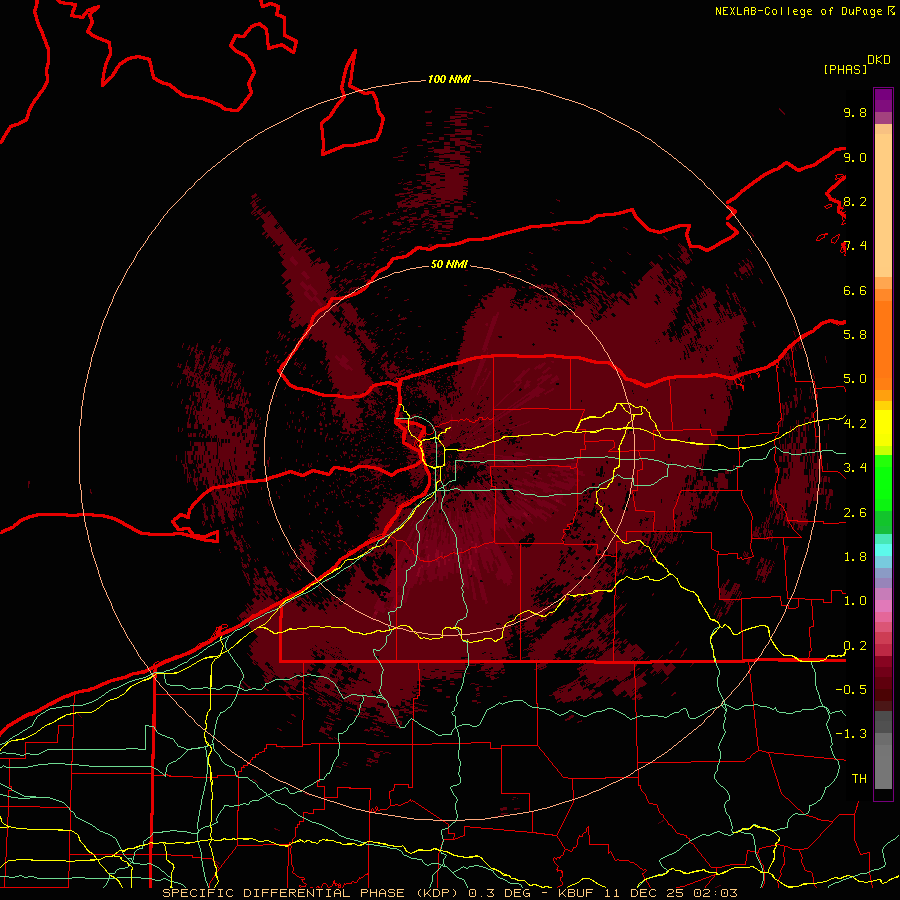
Task: Select the 4.2 scale label
Action: pos(855,424)
